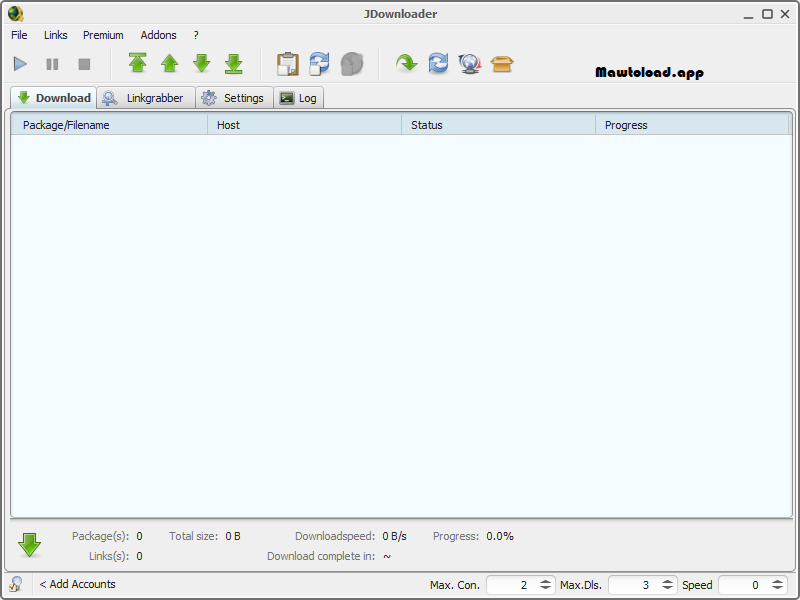Open the ? help menu
This screenshot has width=800, height=600.
(196, 35)
